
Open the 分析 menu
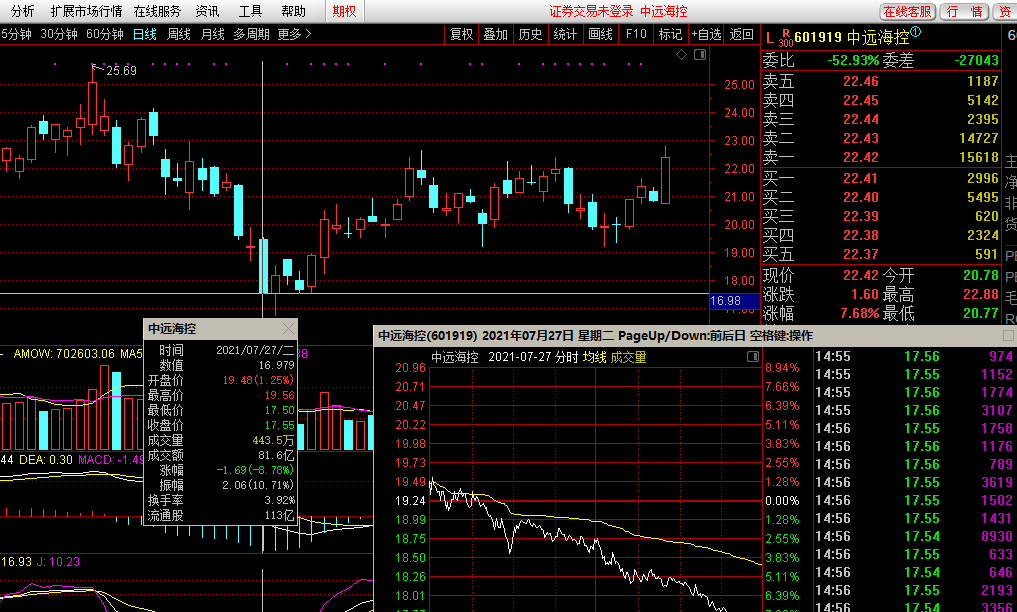click(23, 11)
